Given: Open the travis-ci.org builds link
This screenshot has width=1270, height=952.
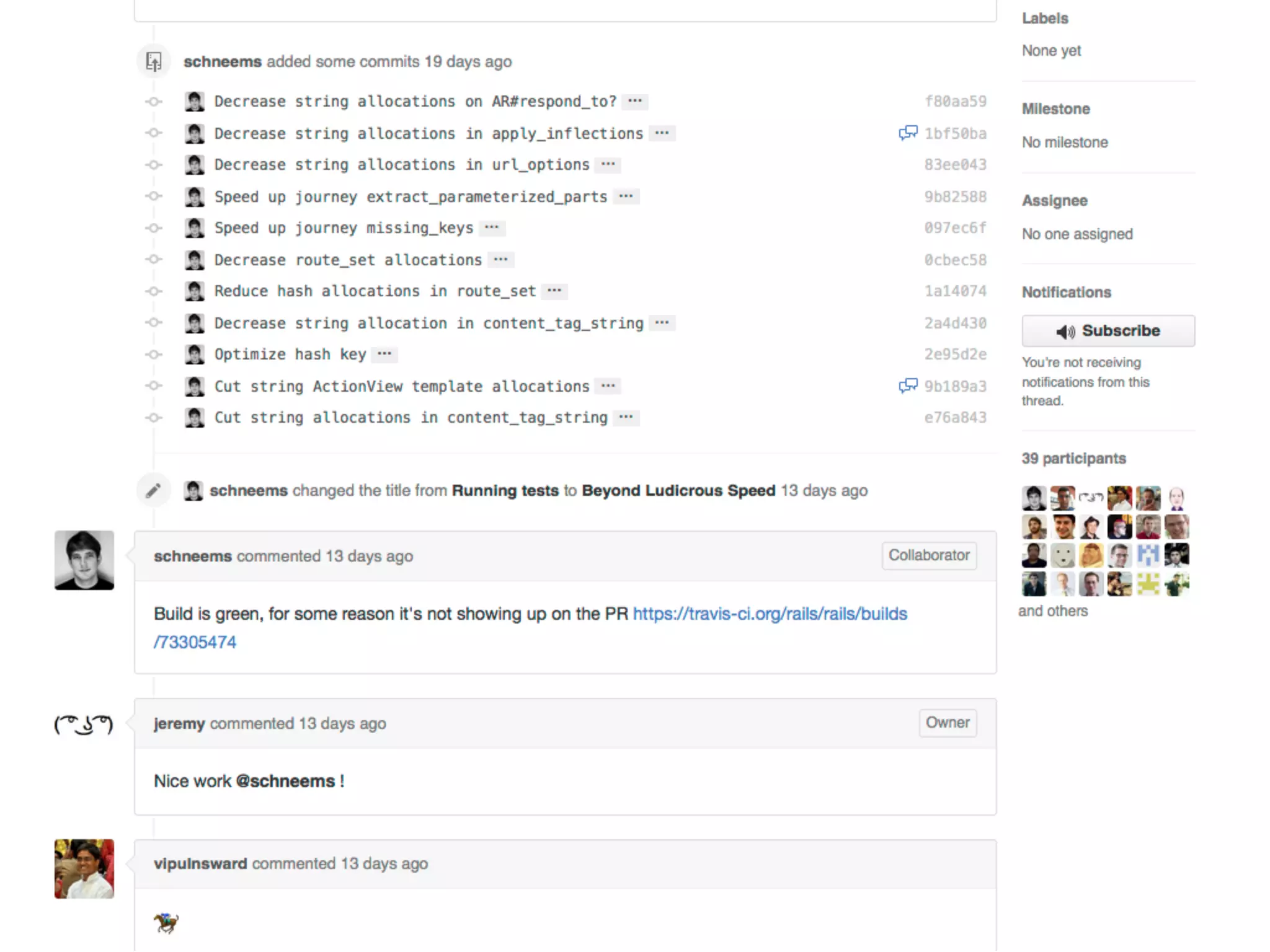Looking at the screenshot, I should click(770, 614).
